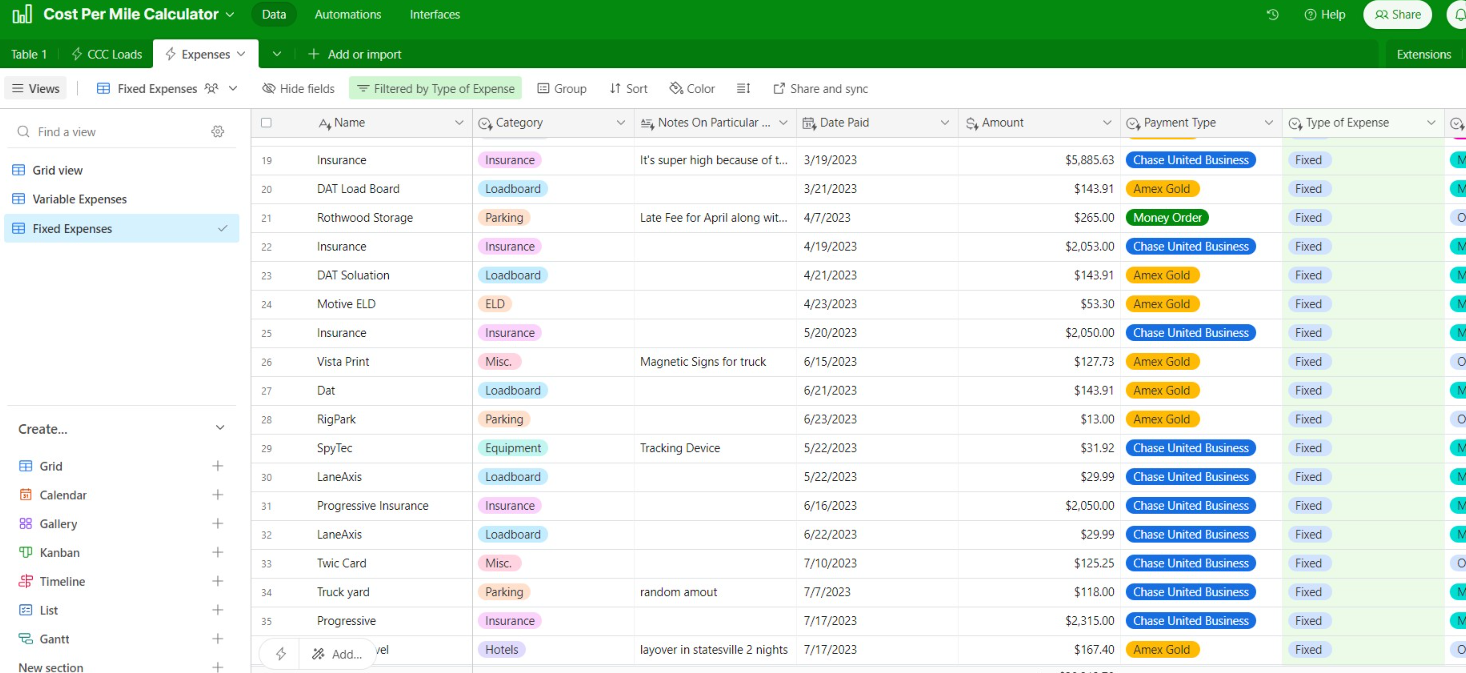Add a new Kanban view with plus
The height and width of the screenshot is (673, 1466).
click(x=217, y=553)
